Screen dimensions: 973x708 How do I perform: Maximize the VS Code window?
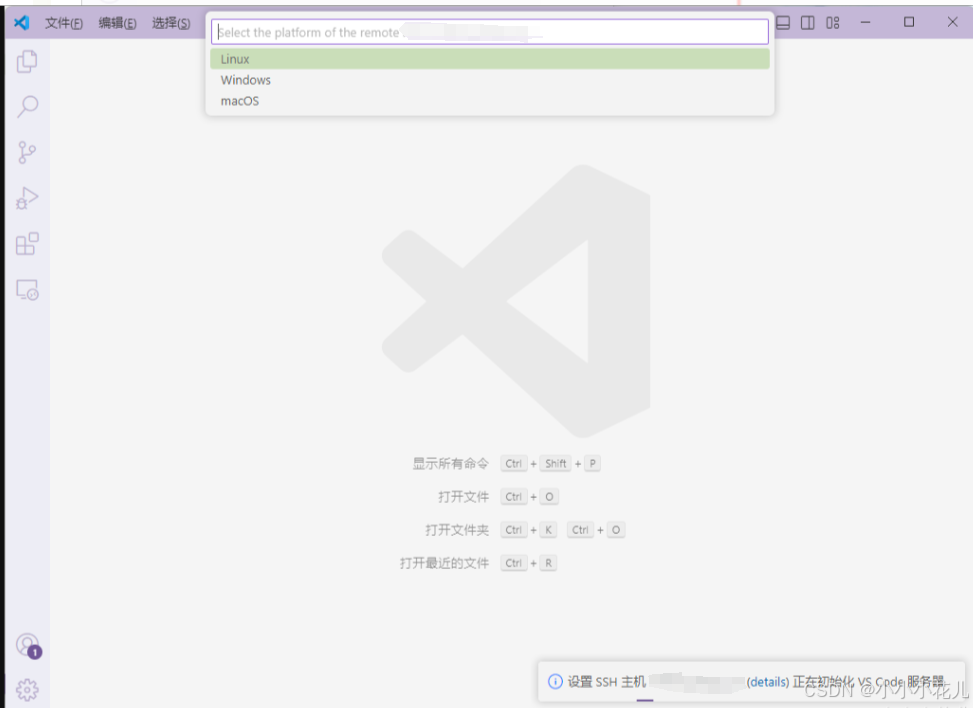908,22
